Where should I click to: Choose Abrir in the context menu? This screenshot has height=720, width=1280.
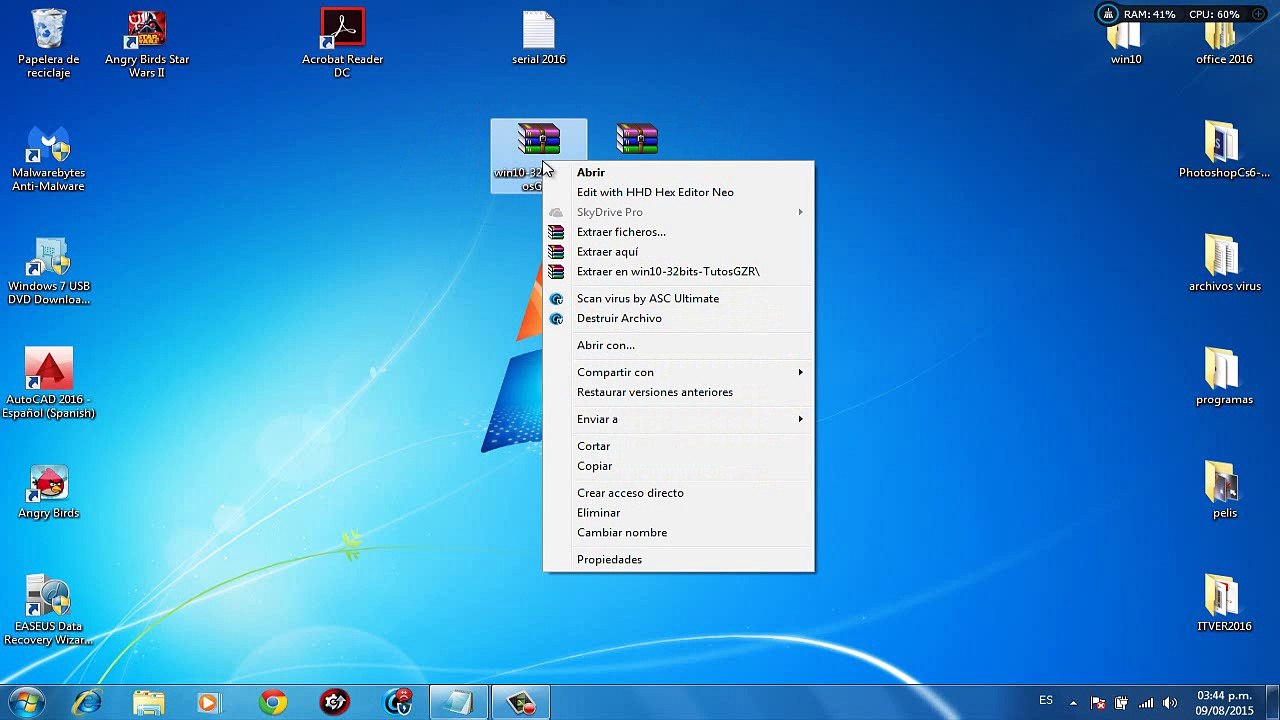tap(679, 172)
